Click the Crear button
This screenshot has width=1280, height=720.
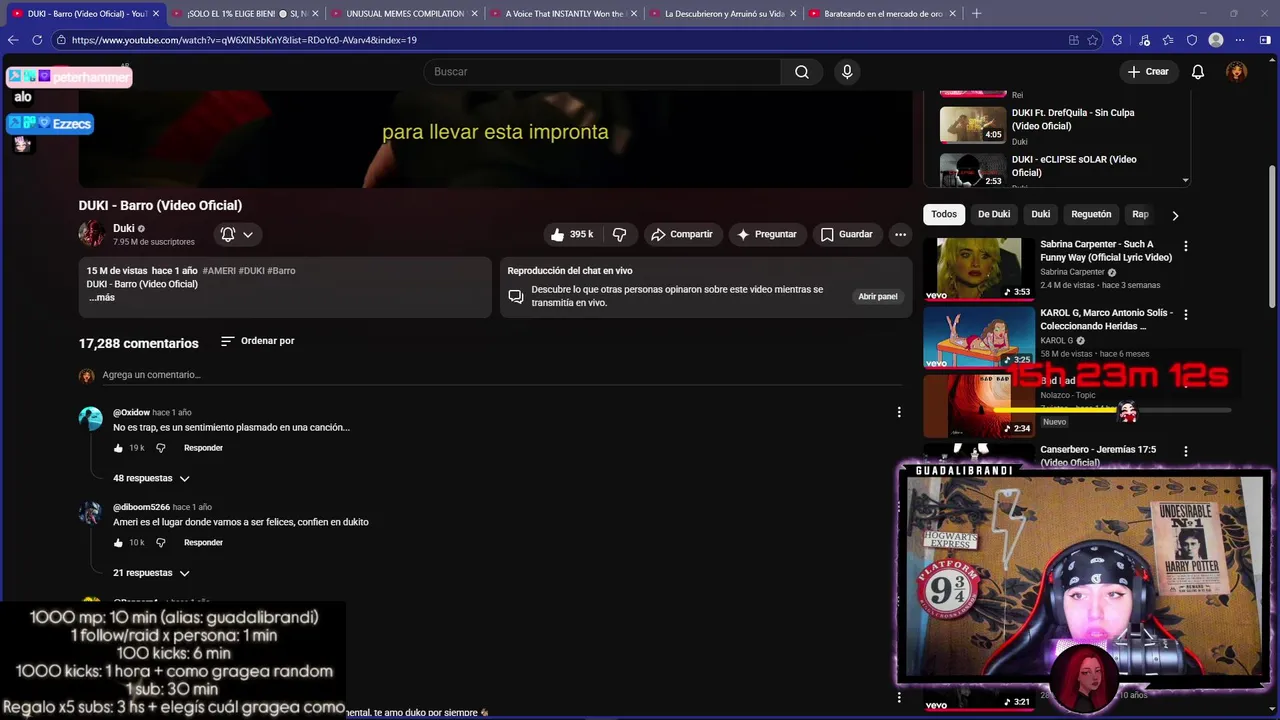pos(1148,72)
